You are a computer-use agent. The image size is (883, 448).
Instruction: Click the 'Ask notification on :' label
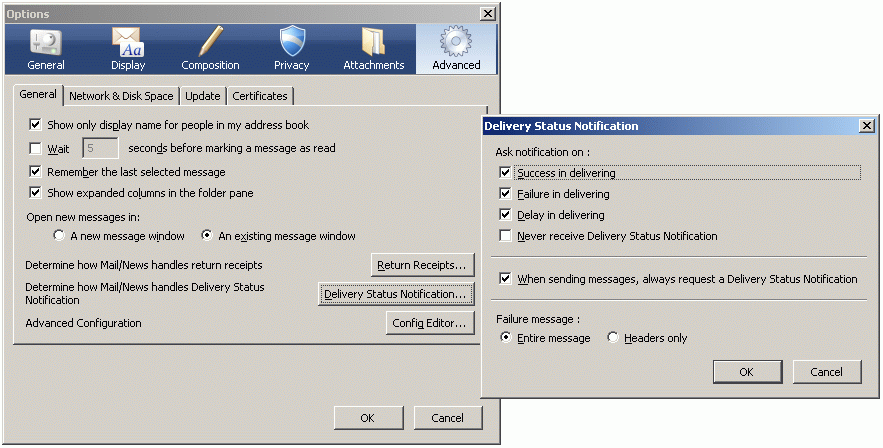coord(543,152)
